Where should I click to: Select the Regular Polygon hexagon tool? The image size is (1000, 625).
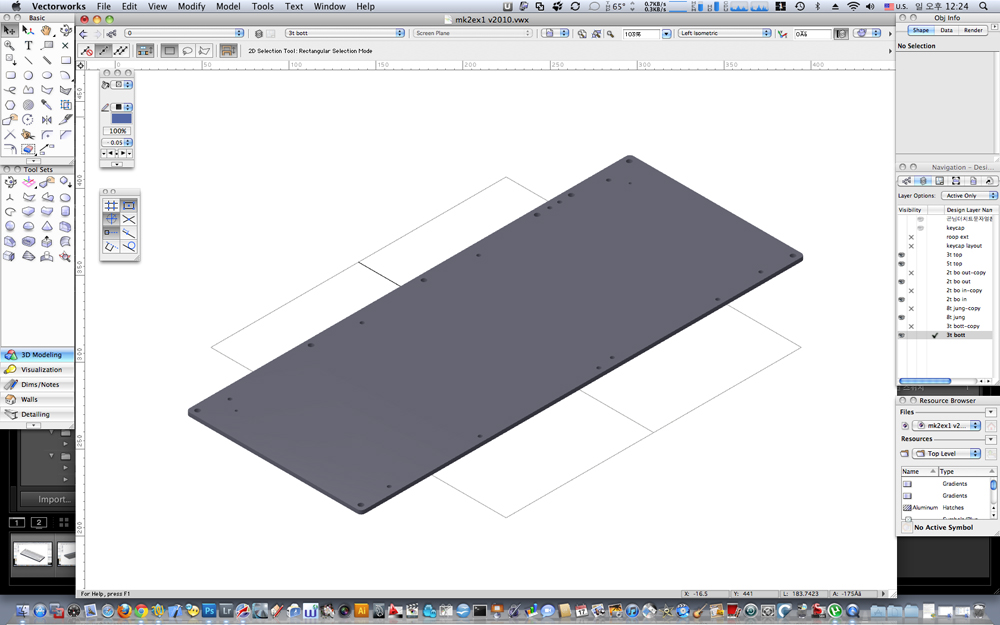pos(10,105)
